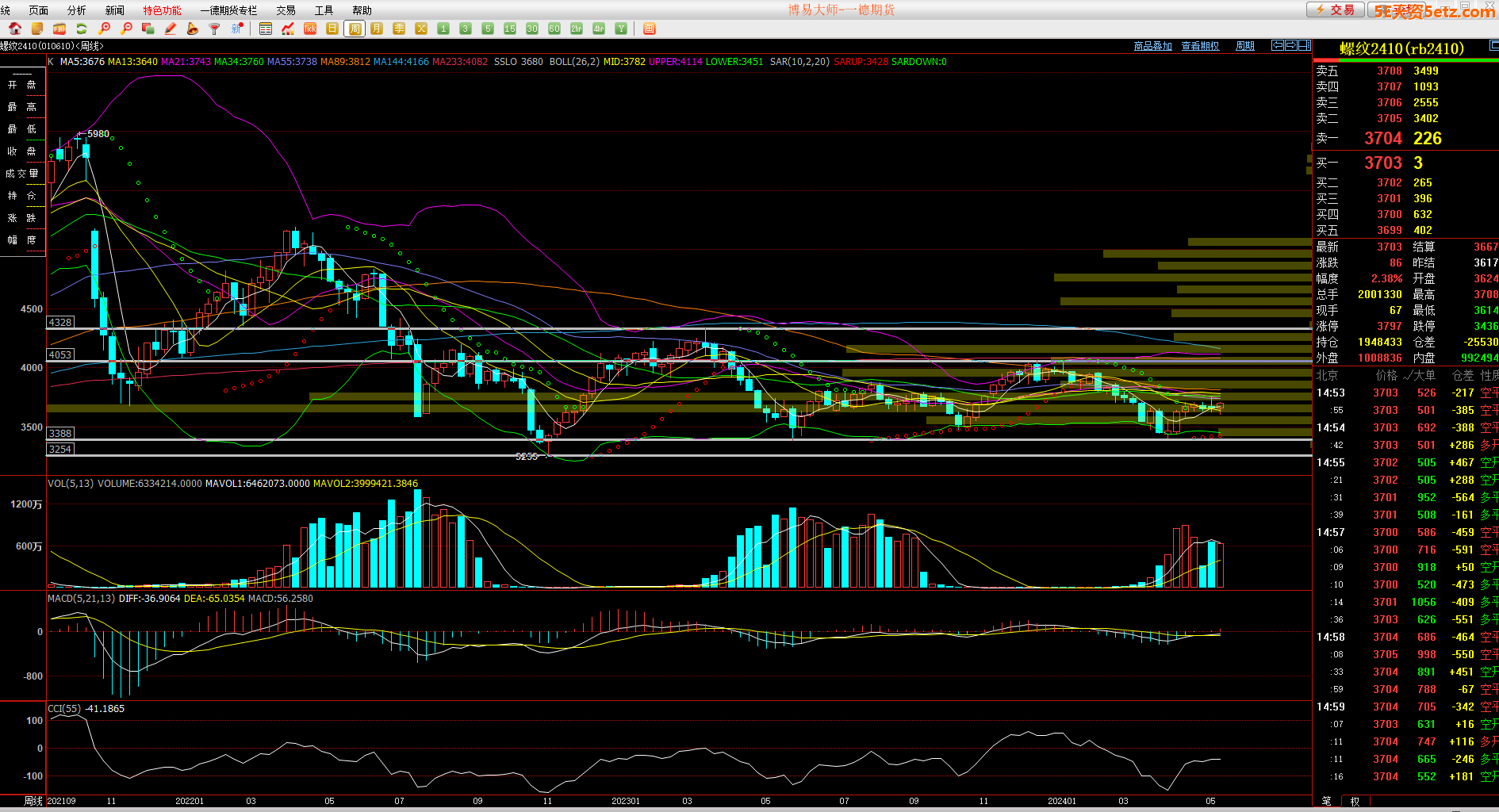The width and height of the screenshot is (1499, 812).
Task: Click the Home icon in the toolbar
Action: (14, 29)
